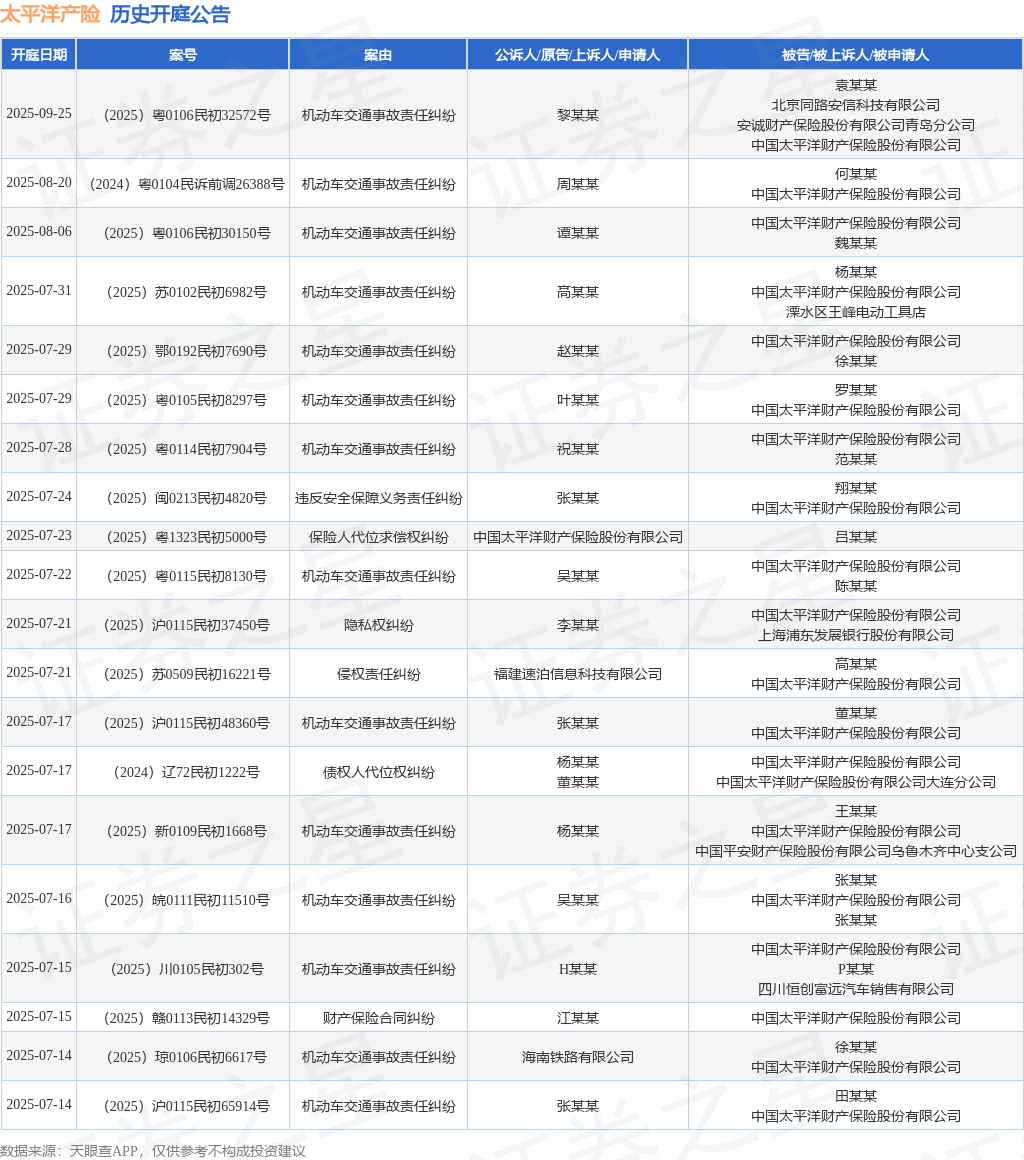Click plaintiff 周某某

tap(578, 184)
